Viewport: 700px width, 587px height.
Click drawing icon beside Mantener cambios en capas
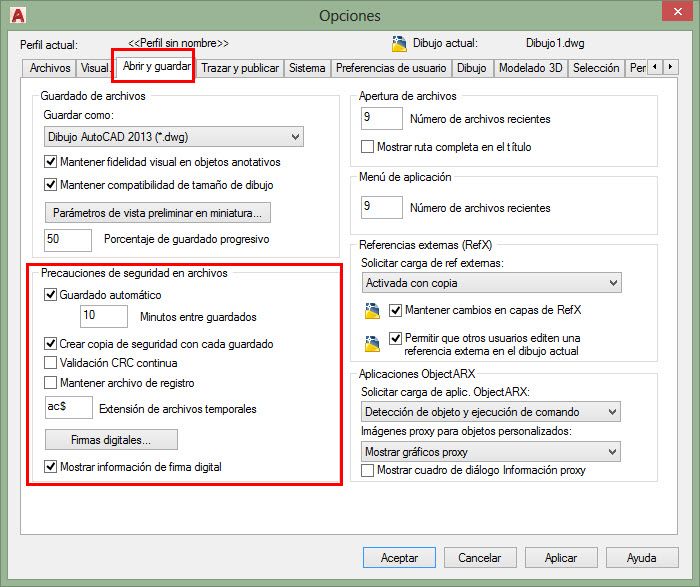pyautogui.click(x=372, y=311)
